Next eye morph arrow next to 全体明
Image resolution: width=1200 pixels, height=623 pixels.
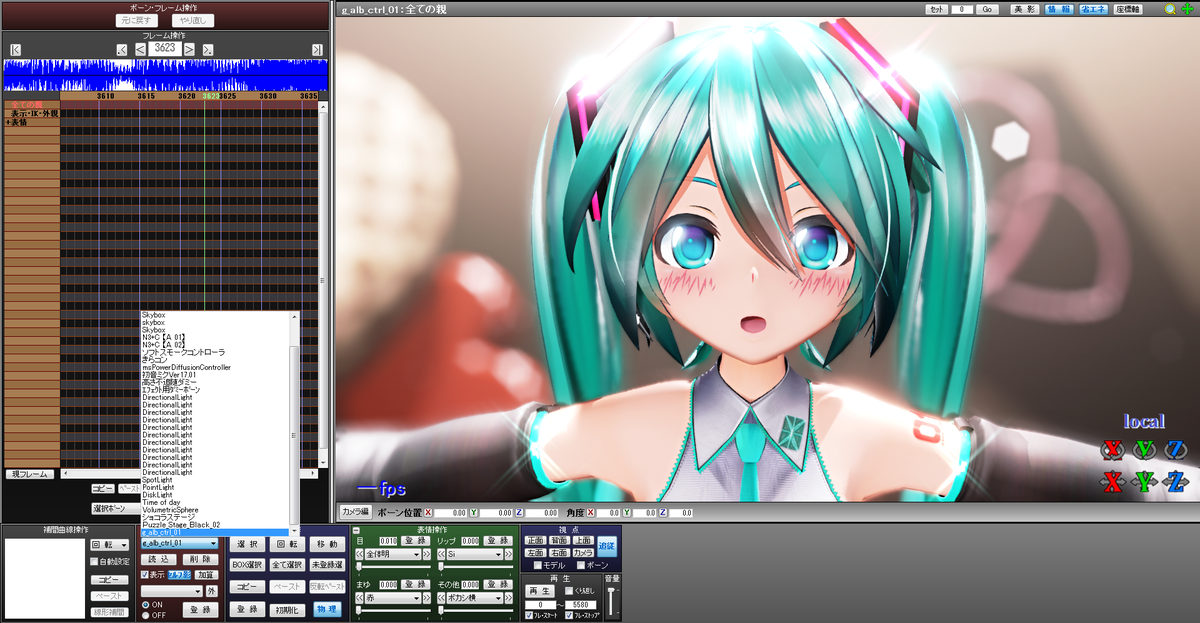click(426, 554)
